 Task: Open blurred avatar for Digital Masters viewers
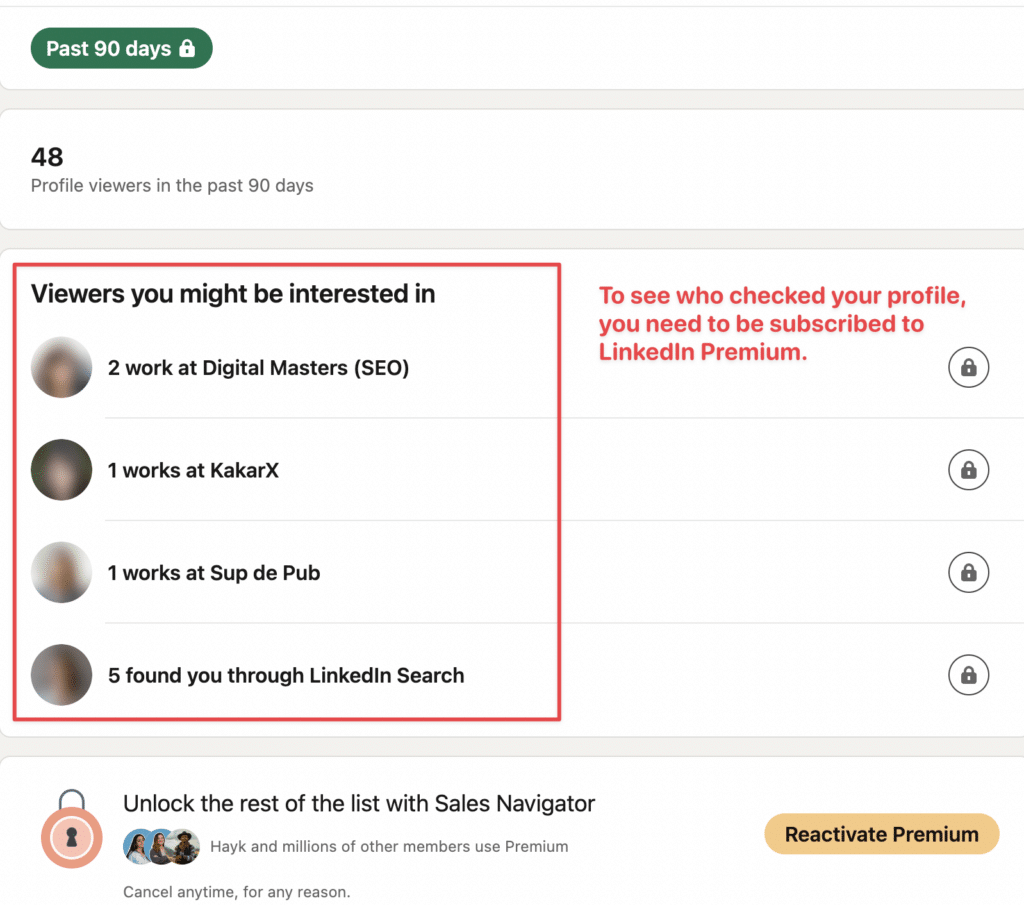pos(61,367)
